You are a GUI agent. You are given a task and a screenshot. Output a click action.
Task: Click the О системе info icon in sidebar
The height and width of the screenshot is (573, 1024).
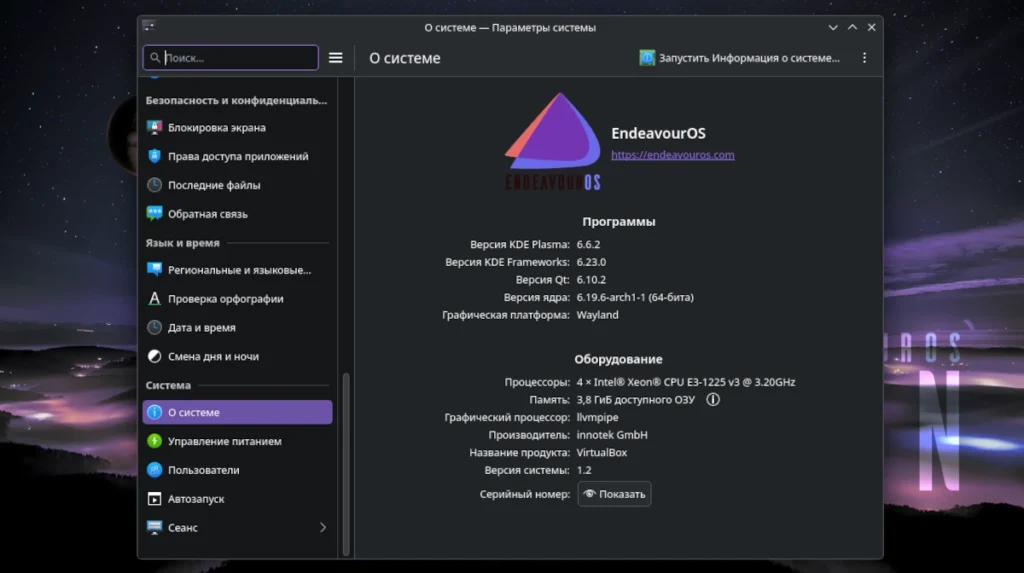154,412
